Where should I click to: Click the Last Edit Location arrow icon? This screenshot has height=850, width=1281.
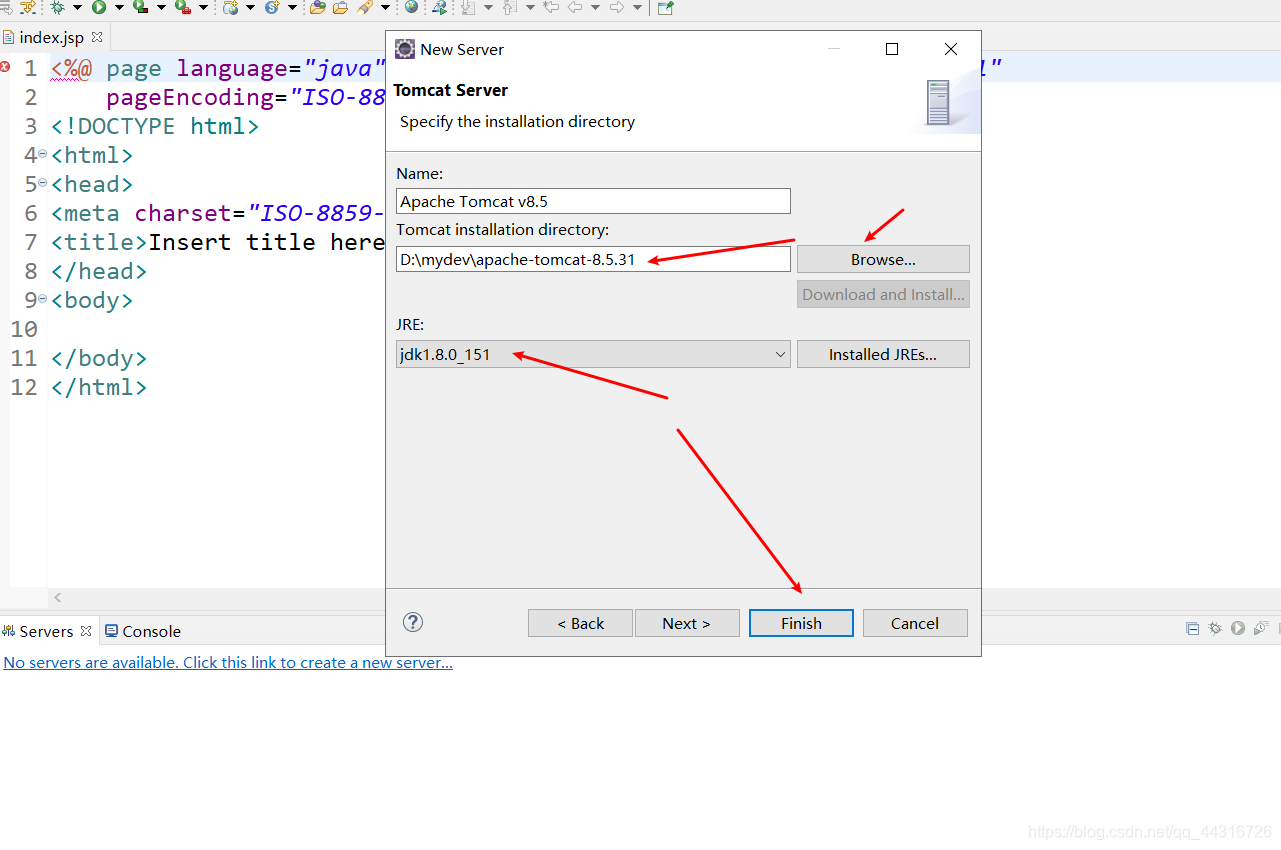549,7
